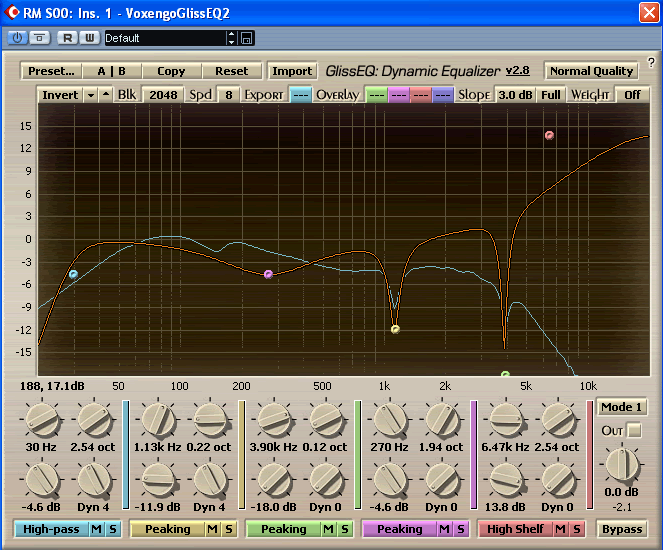Click the 3.90k Hz frequency knob
This screenshot has width=663, height=550.
click(274, 420)
